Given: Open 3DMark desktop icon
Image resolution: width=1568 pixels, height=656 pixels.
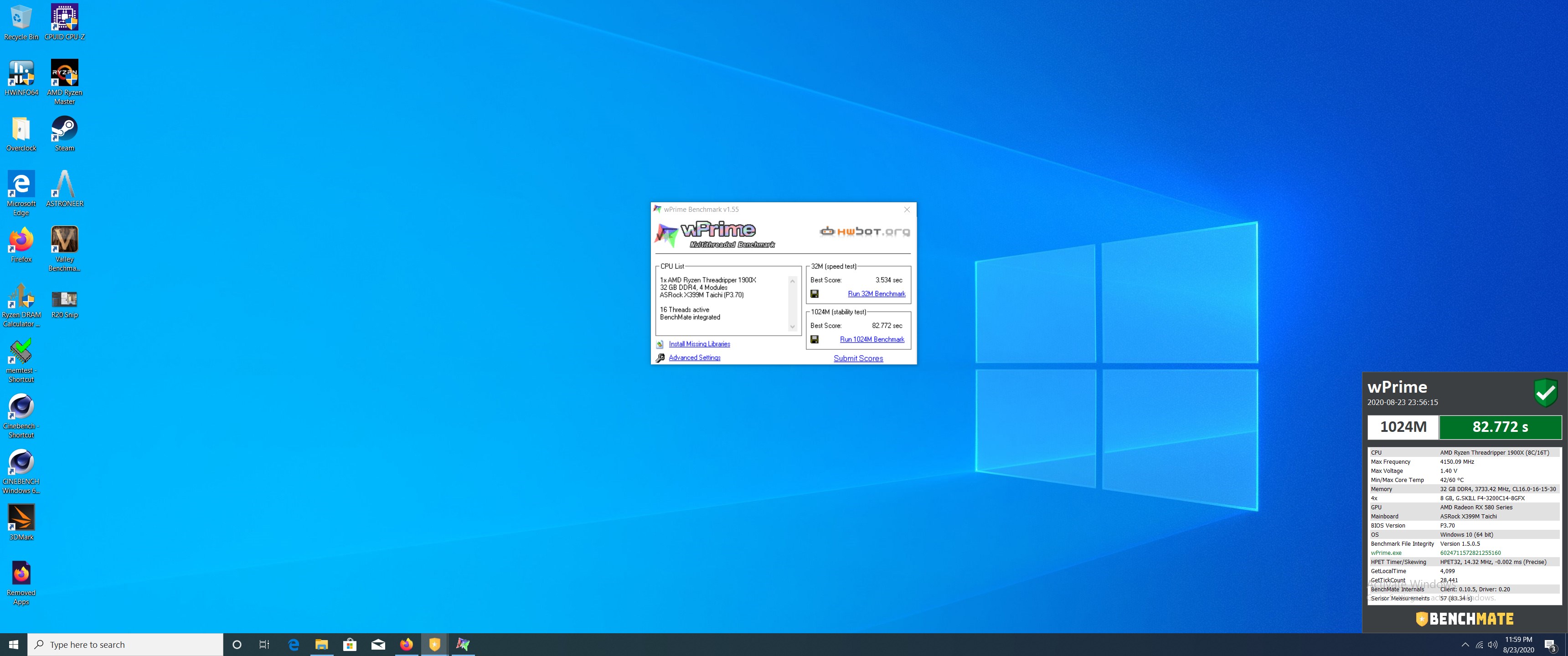Looking at the screenshot, I should [21, 522].
